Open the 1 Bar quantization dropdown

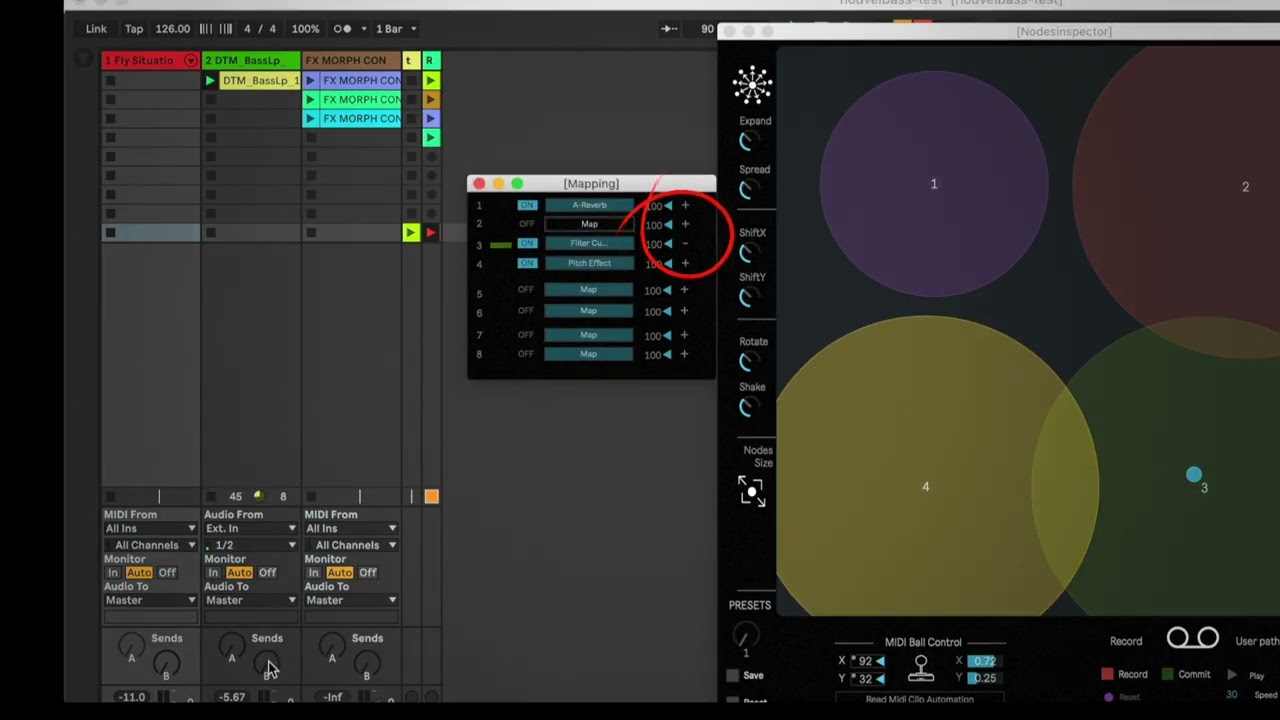click(x=396, y=29)
